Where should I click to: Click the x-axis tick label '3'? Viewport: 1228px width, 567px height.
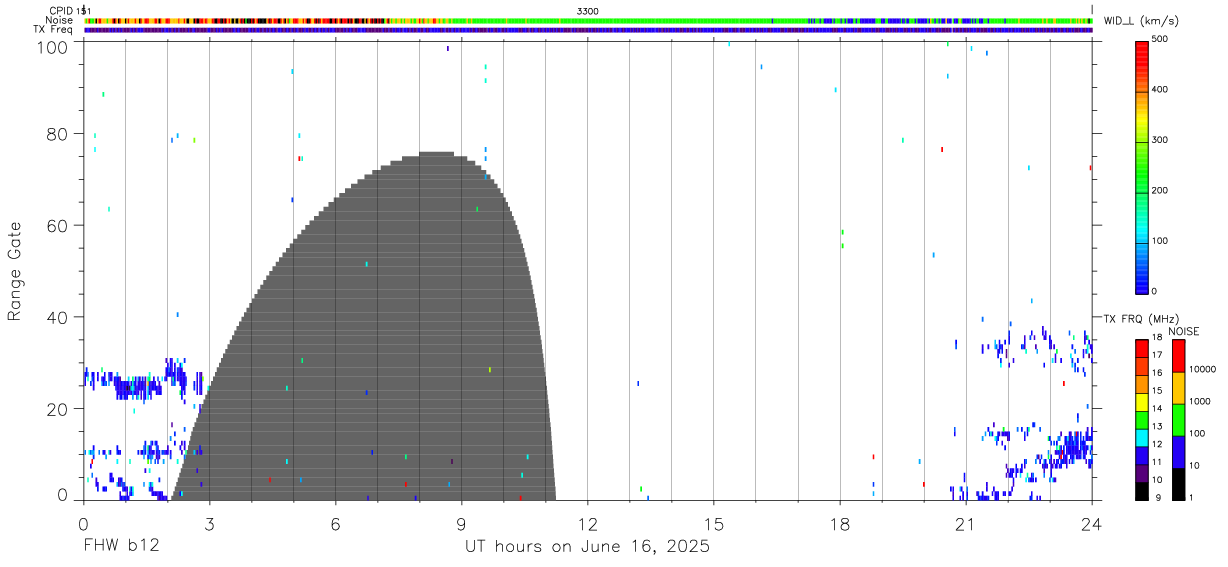click(209, 524)
